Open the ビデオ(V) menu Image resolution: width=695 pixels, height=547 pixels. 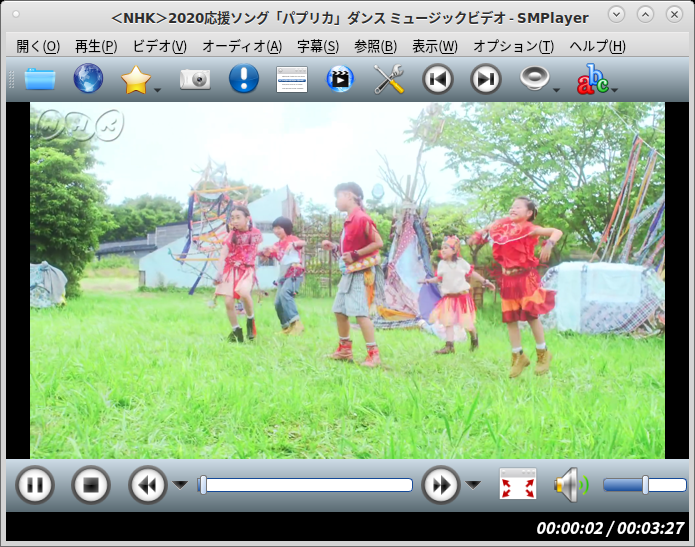[x=160, y=46]
